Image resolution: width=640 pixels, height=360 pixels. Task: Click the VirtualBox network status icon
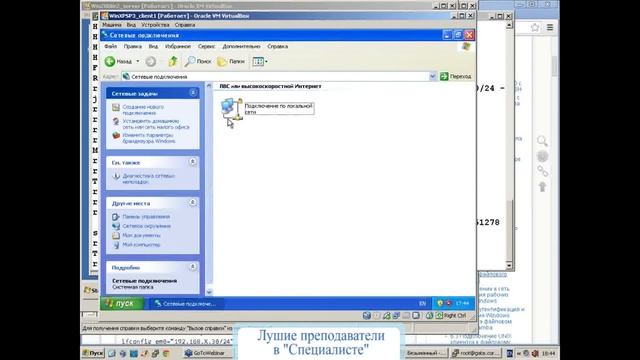[396, 316]
